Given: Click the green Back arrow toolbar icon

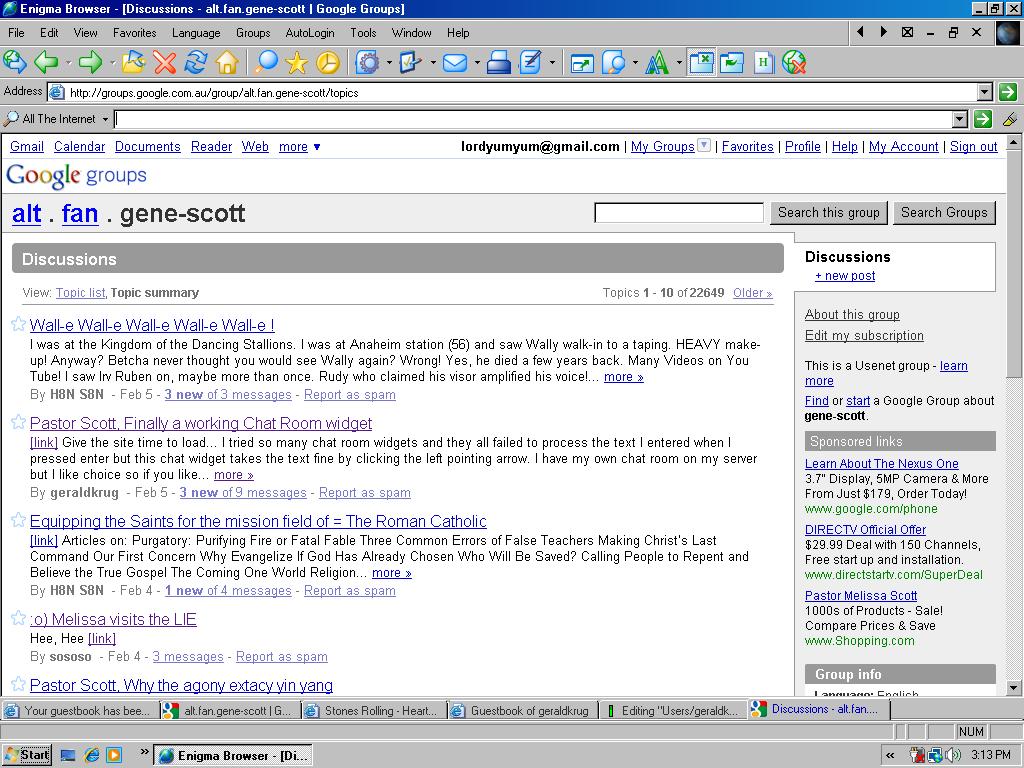Looking at the screenshot, I should 46,63.
